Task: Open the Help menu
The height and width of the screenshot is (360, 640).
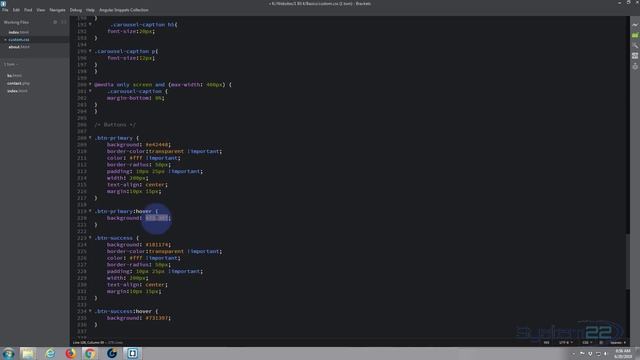Action: click(90, 10)
